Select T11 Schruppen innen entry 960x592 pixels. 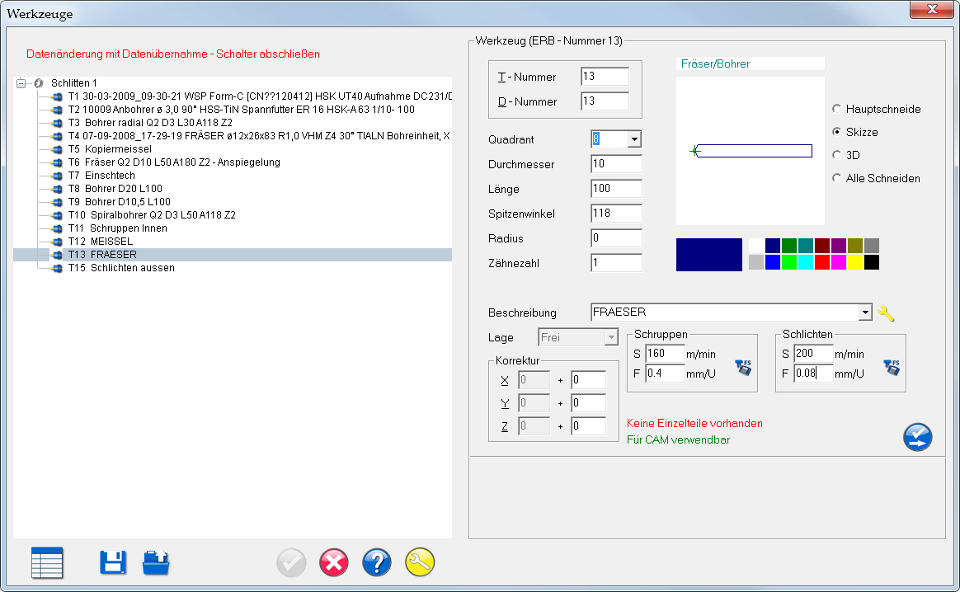(x=118, y=228)
